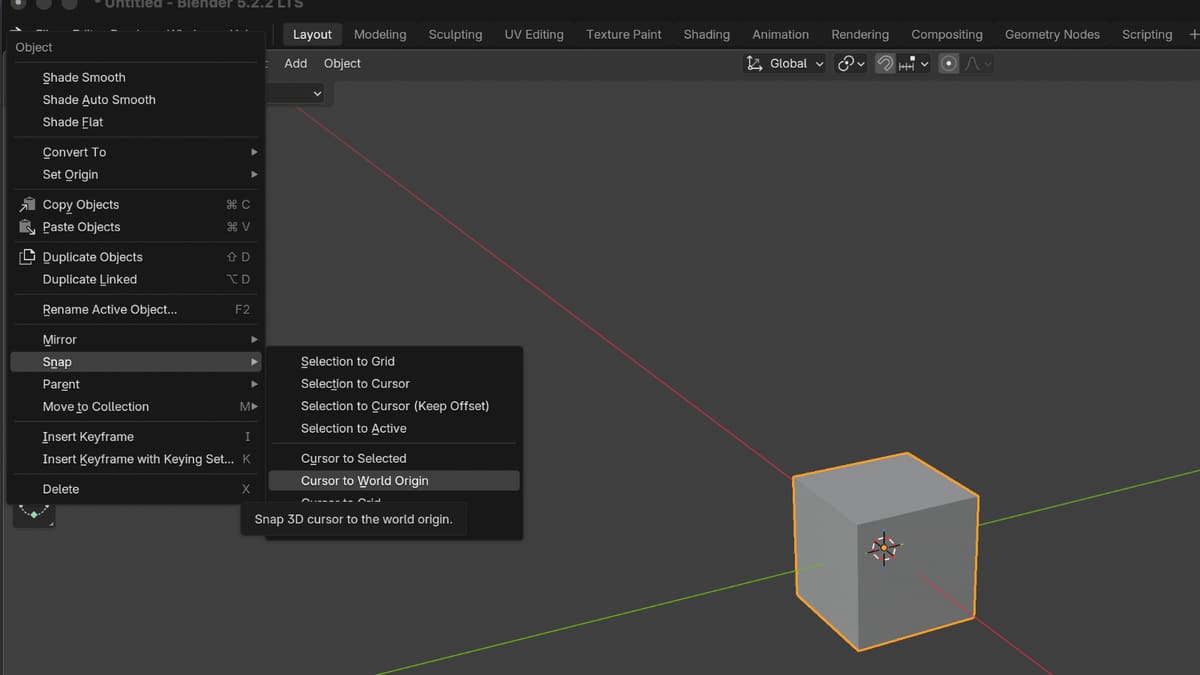1200x675 pixels.
Task: Switch to the Rendering workspace tab
Action: (860, 34)
